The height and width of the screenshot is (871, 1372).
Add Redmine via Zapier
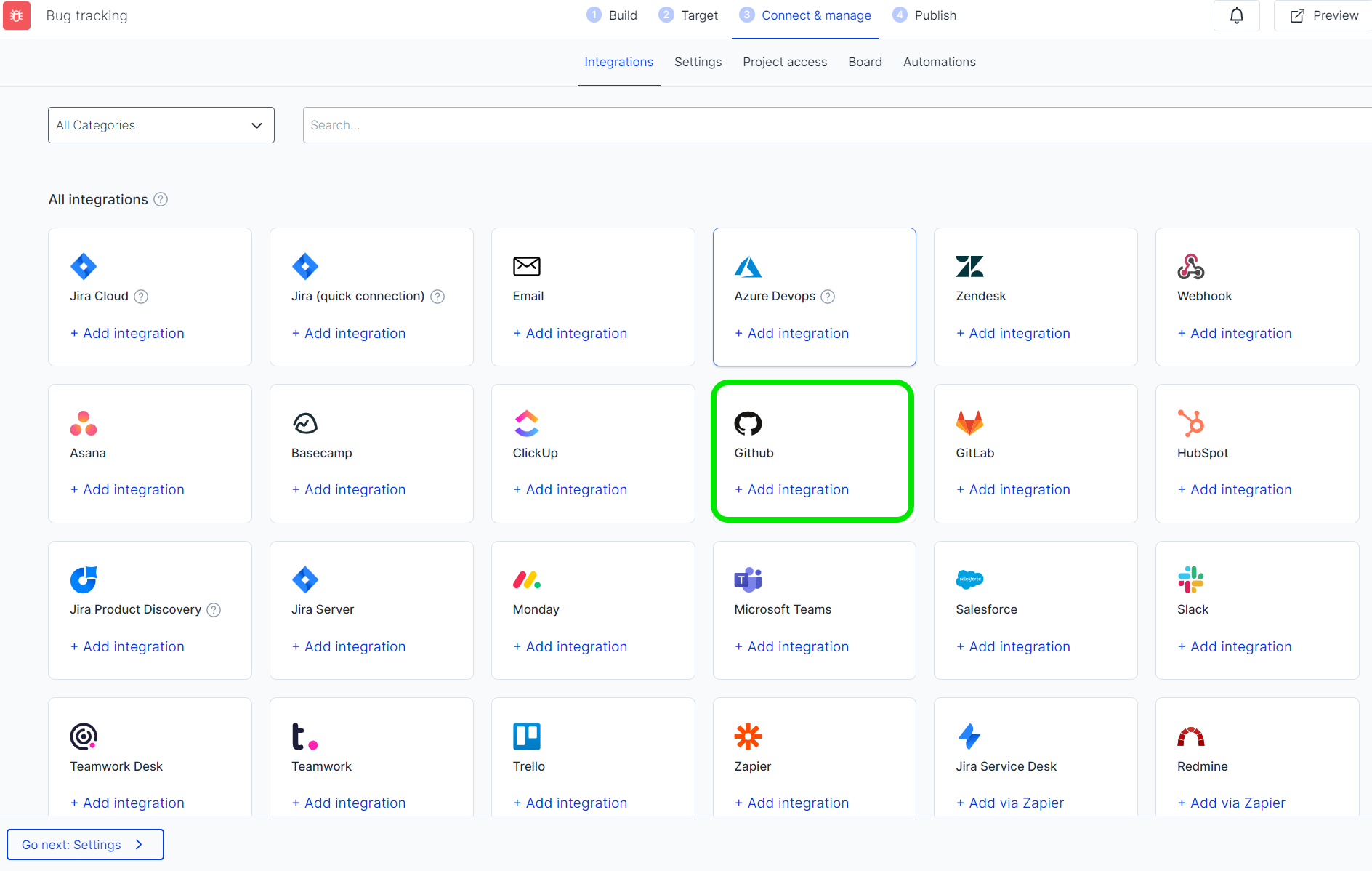click(x=1232, y=803)
